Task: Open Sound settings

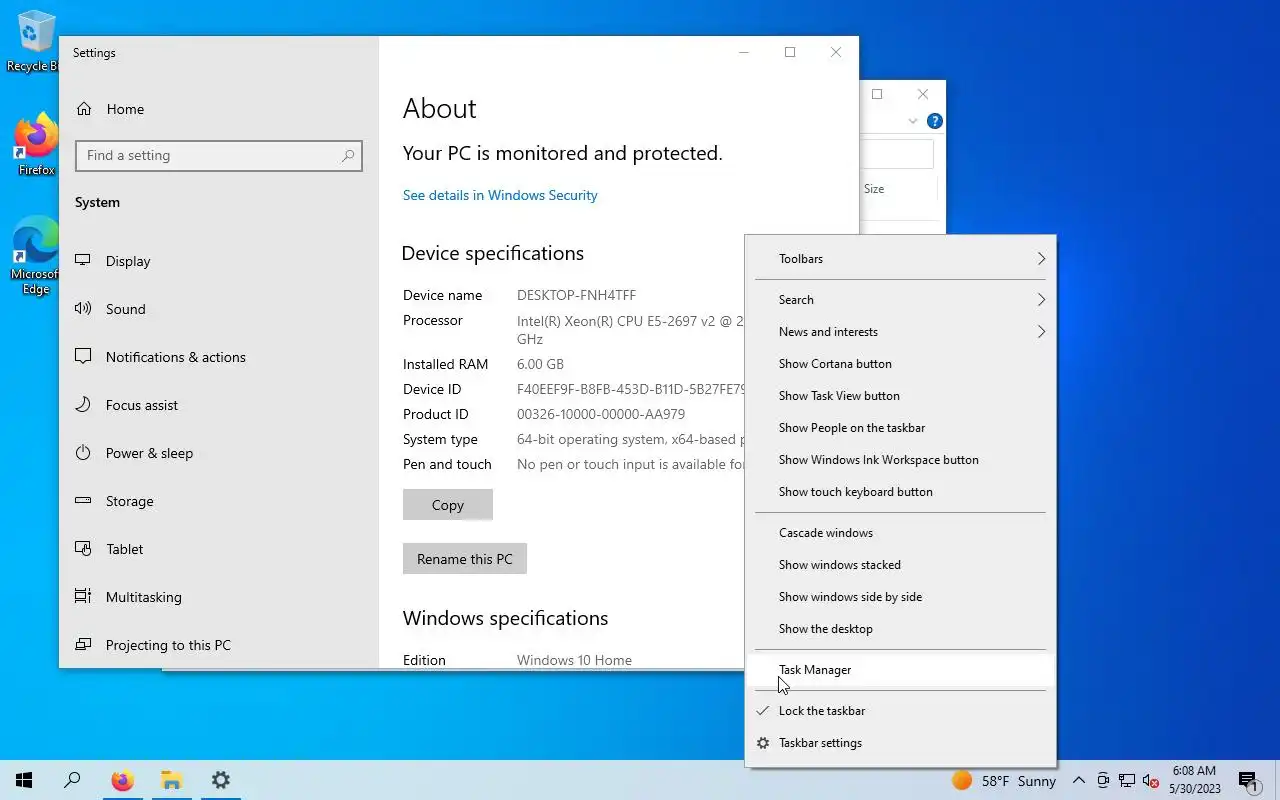Action: point(218,309)
